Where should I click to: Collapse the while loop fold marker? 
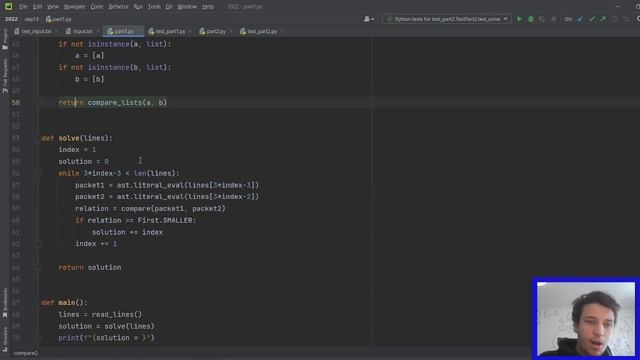(39, 173)
